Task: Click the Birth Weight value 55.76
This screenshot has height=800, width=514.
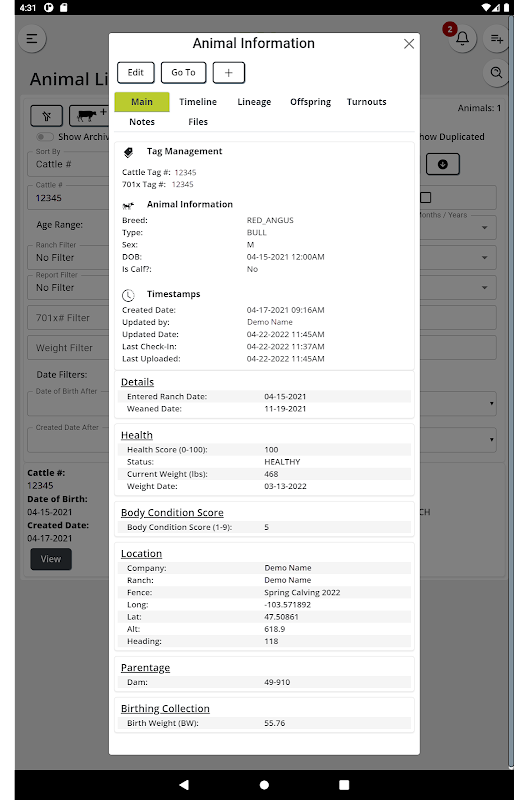Action: tap(275, 723)
